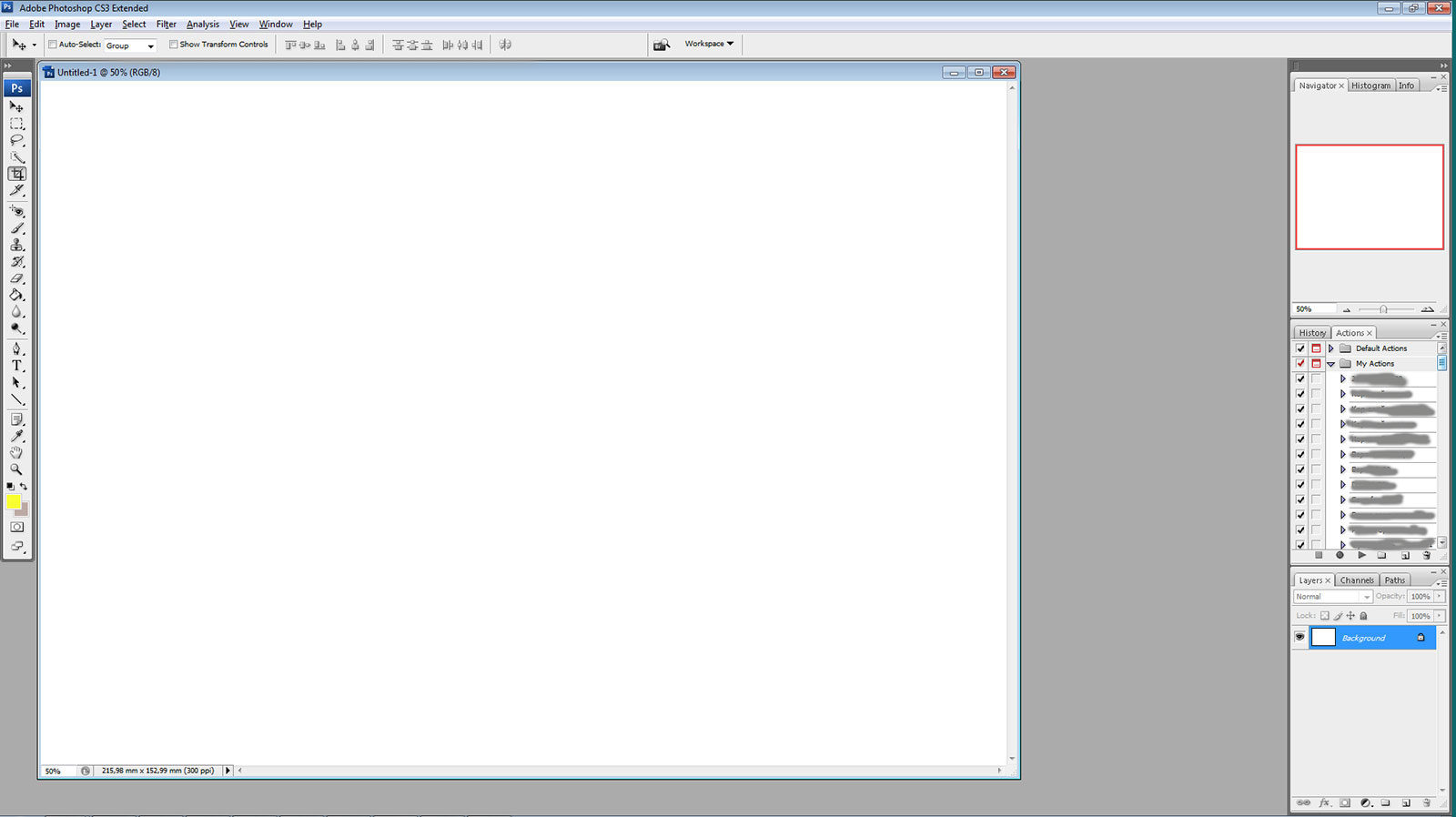Enable the Auto-Select checkbox
Viewport: 1456px width, 817px height.
pyautogui.click(x=53, y=45)
